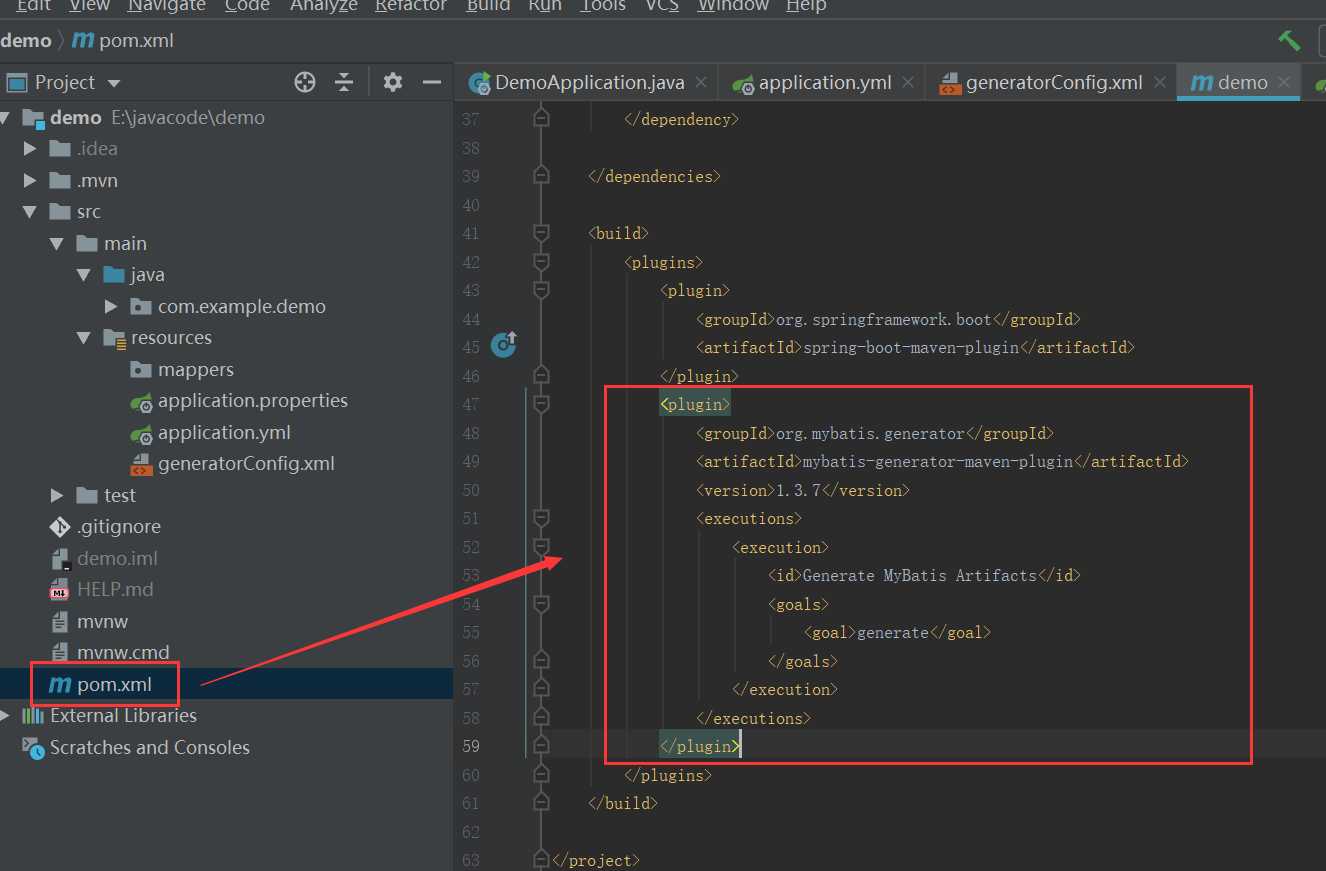Close the demo editor tab

click(1285, 83)
